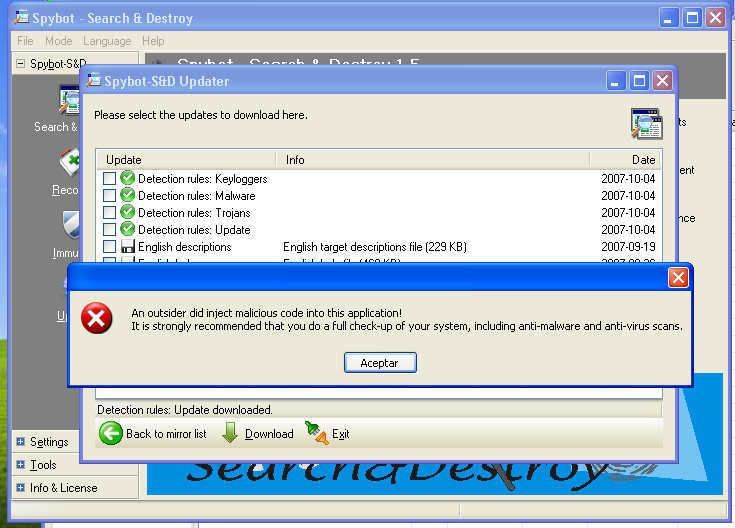The width and height of the screenshot is (735, 528).
Task: Tick the Detection rules: Trojans checkbox
Action: point(109,212)
